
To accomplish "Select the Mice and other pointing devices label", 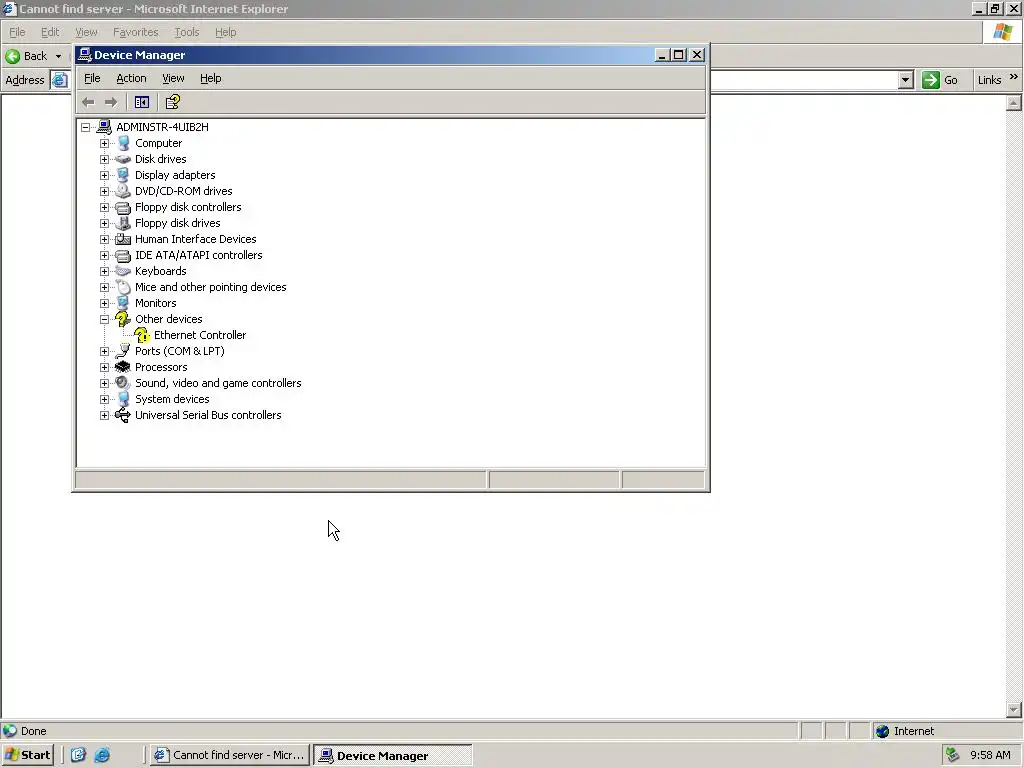I will pyautogui.click(x=210, y=287).
